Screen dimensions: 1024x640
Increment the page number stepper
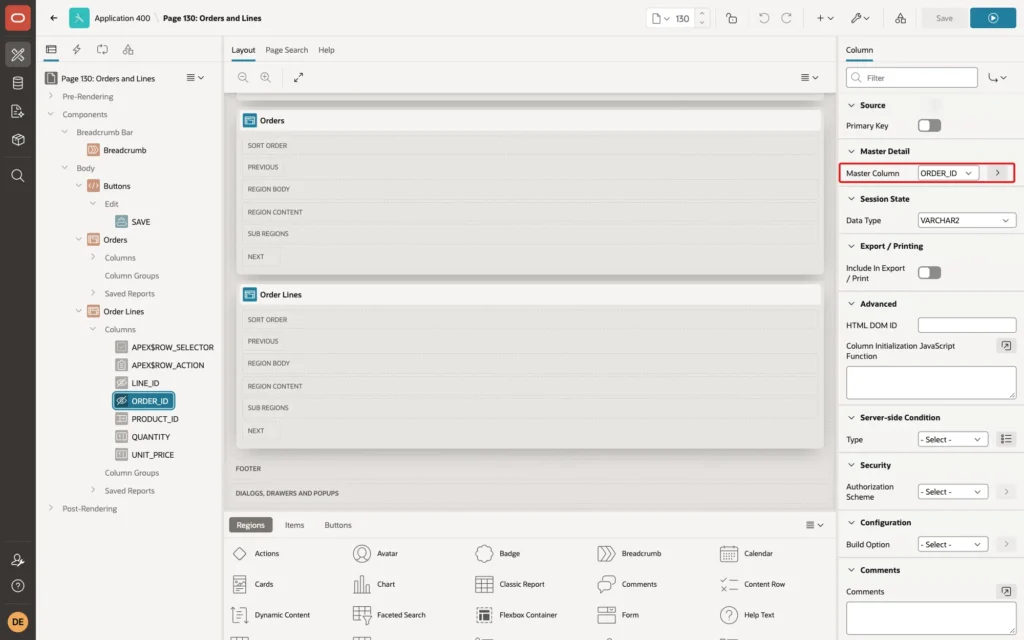coord(701,14)
